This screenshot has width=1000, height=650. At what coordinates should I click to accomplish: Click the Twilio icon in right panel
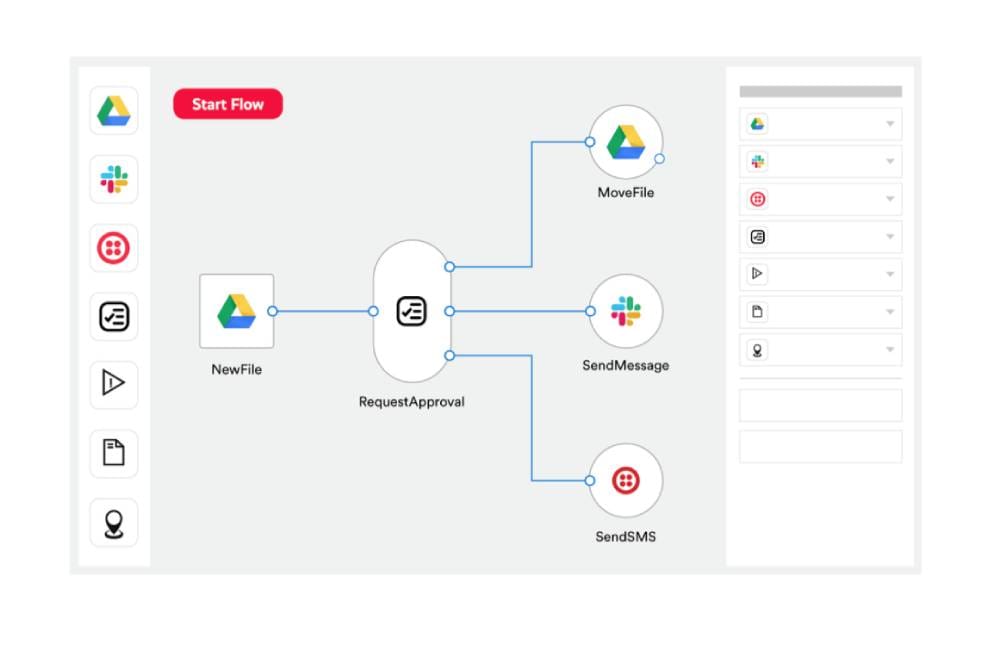(x=758, y=199)
